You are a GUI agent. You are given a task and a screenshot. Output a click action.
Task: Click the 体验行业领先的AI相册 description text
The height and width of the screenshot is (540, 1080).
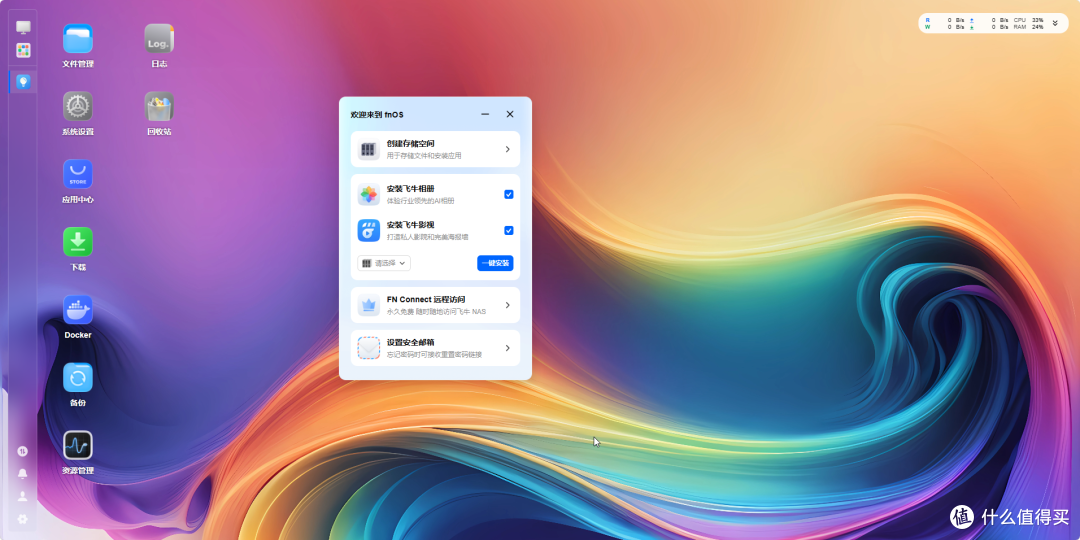tap(420, 201)
